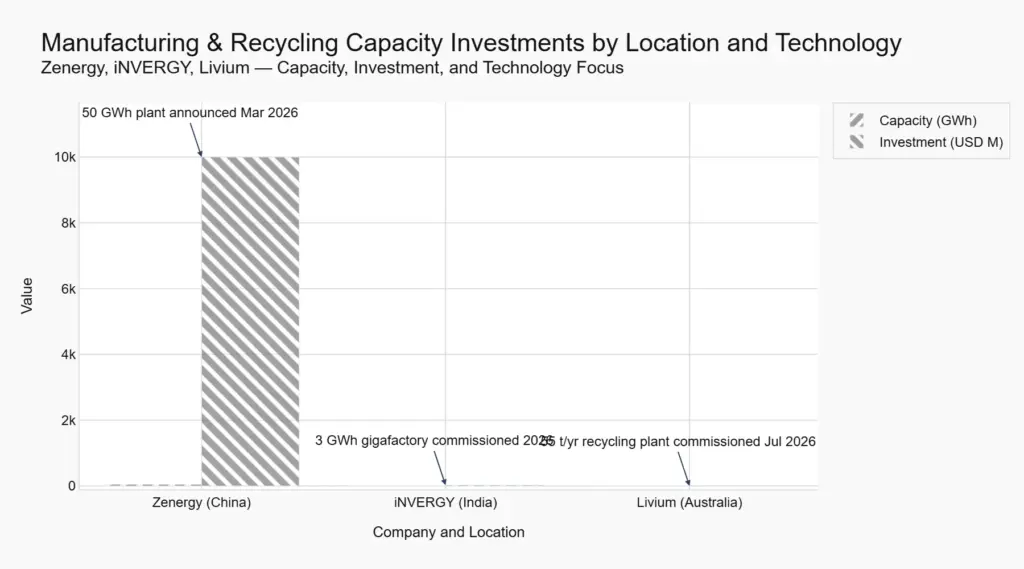Click the Investment (USD M) legend swatch
The height and width of the screenshot is (569, 1024).
click(857, 142)
